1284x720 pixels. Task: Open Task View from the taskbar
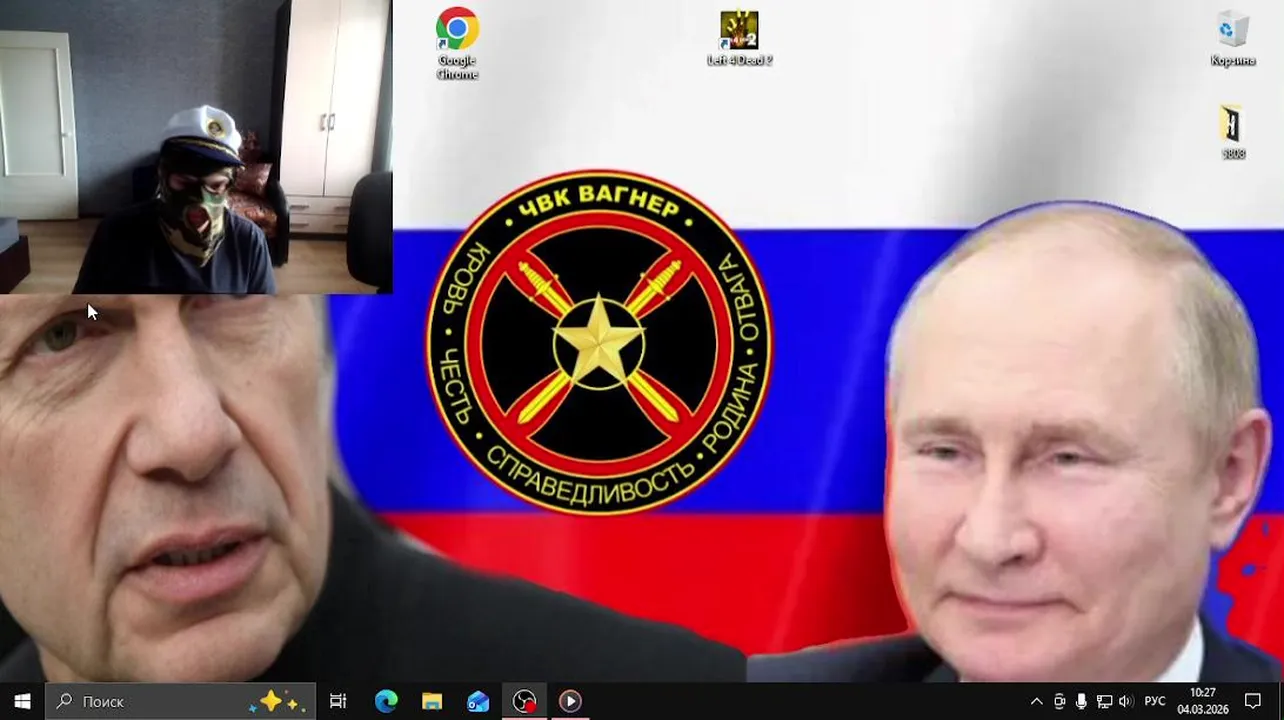tap(338, 701)
